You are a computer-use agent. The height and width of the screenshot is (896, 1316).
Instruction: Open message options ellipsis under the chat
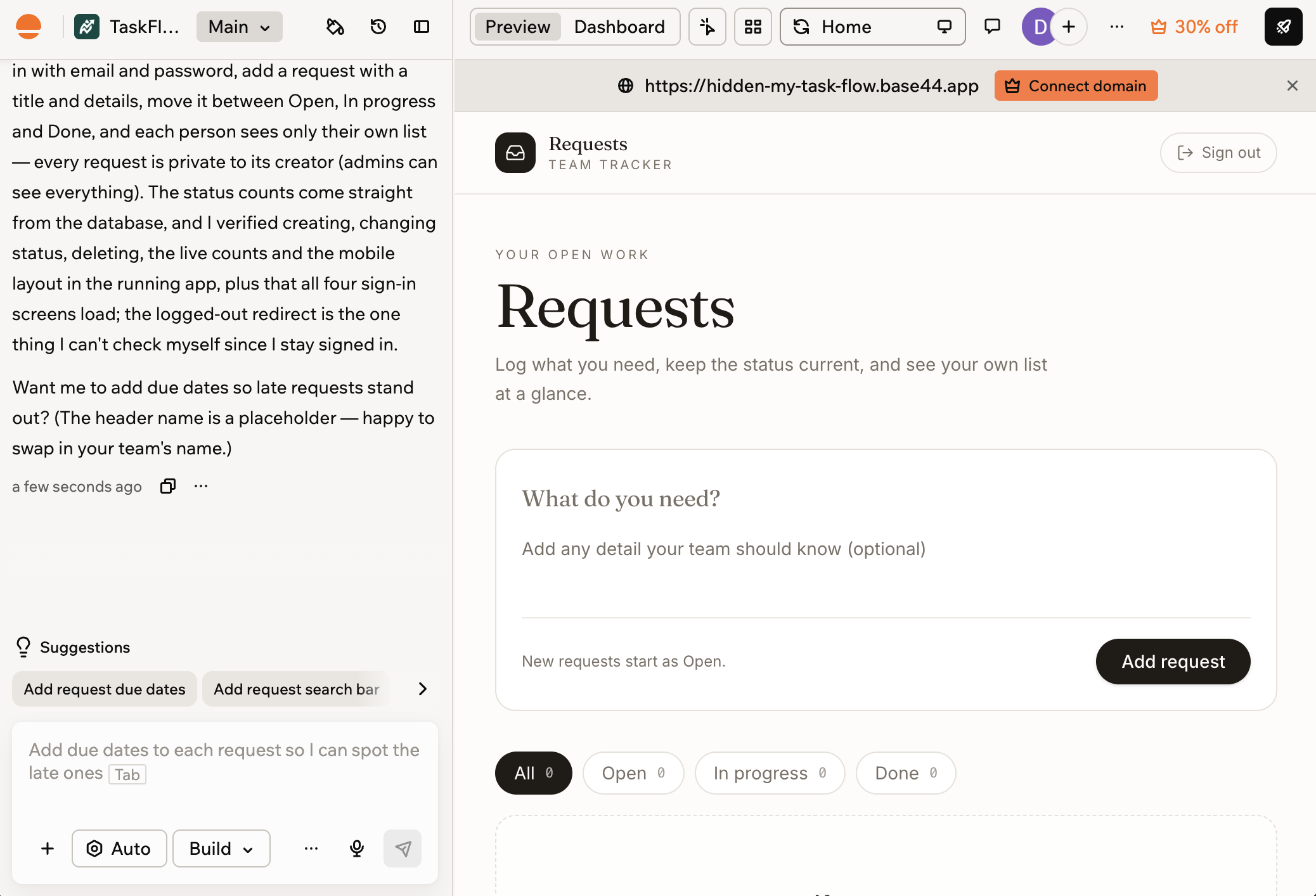click(x=201, y=486)
